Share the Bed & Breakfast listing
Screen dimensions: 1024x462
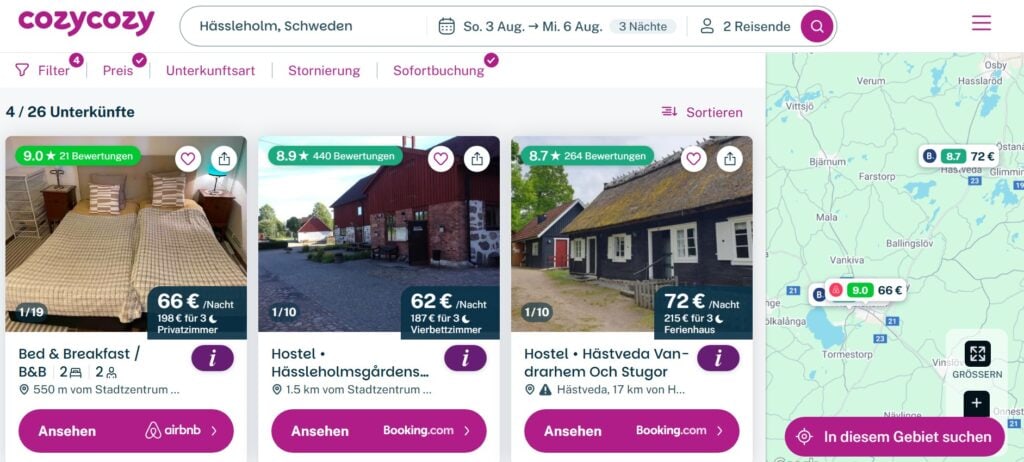click(224, 158)
